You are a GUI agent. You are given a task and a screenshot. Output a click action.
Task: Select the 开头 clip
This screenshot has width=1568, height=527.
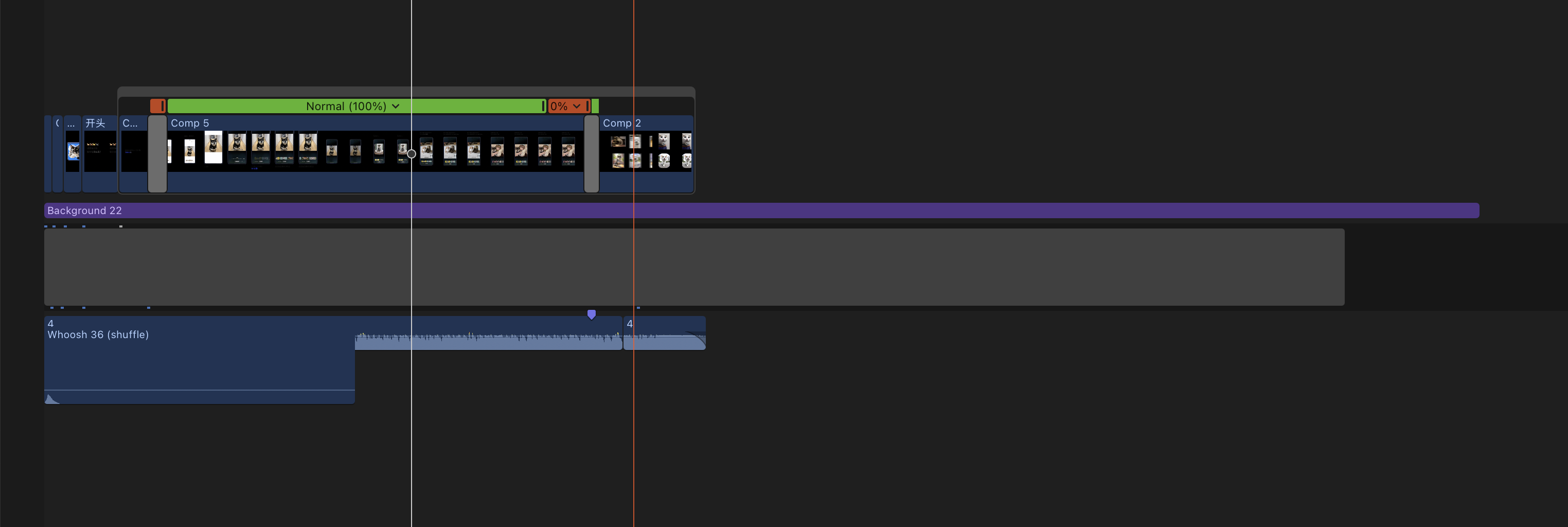coord(99,153)
